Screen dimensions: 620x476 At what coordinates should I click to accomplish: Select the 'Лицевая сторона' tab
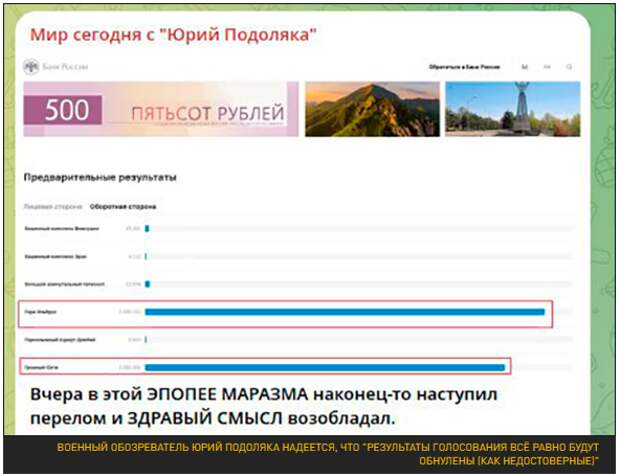pos(53,206)
